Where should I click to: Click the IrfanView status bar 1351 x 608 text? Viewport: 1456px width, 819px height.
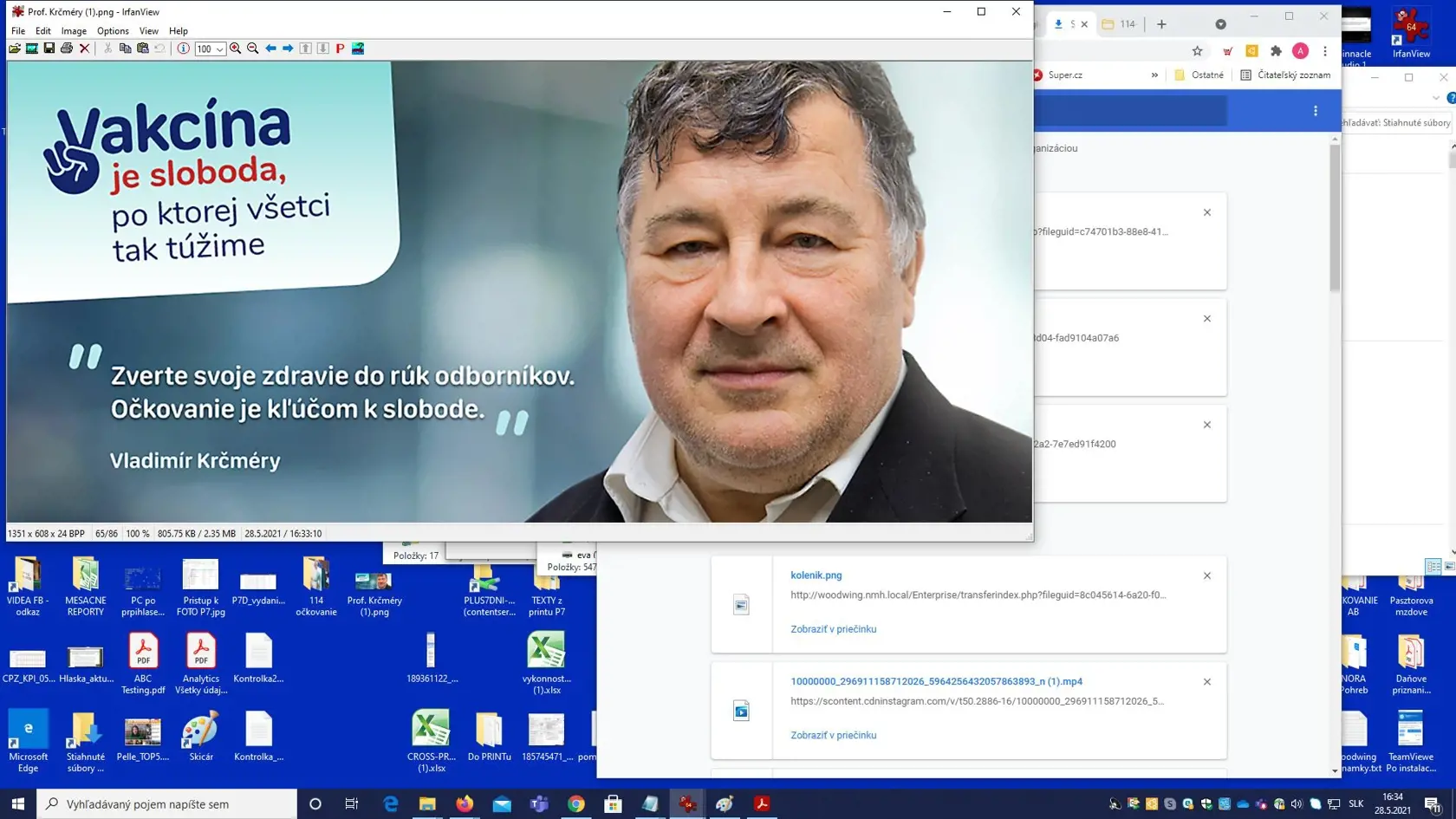point(46,534)
